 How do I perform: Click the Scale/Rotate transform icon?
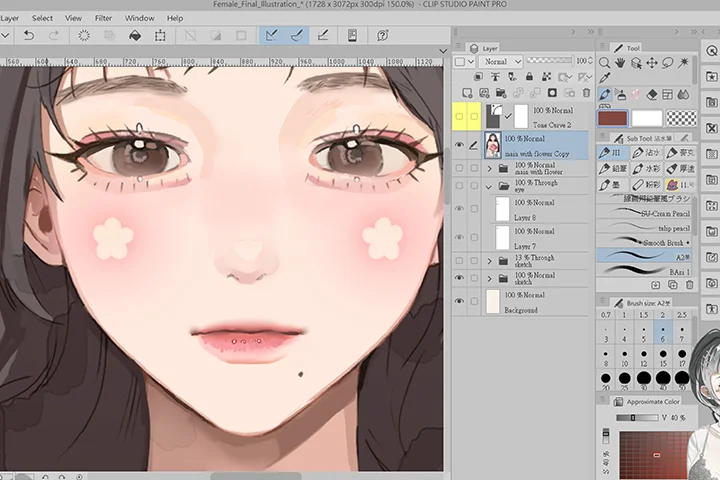(160, 35)
